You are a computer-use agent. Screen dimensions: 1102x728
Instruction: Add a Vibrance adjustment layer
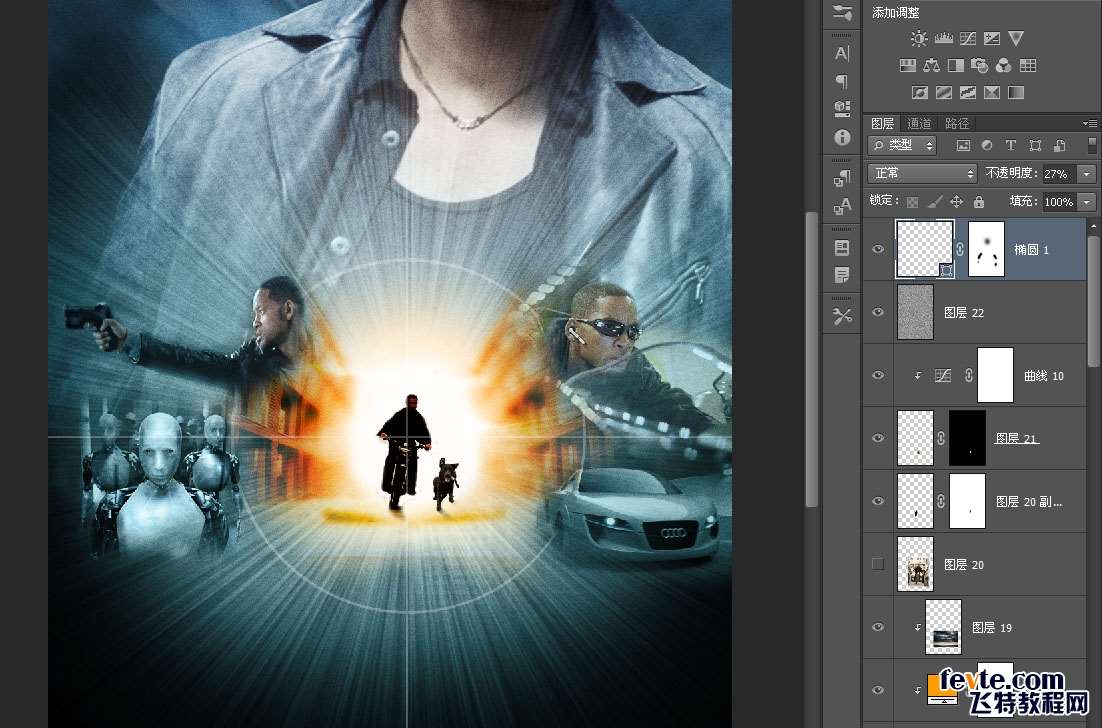tap(1016, 39)
